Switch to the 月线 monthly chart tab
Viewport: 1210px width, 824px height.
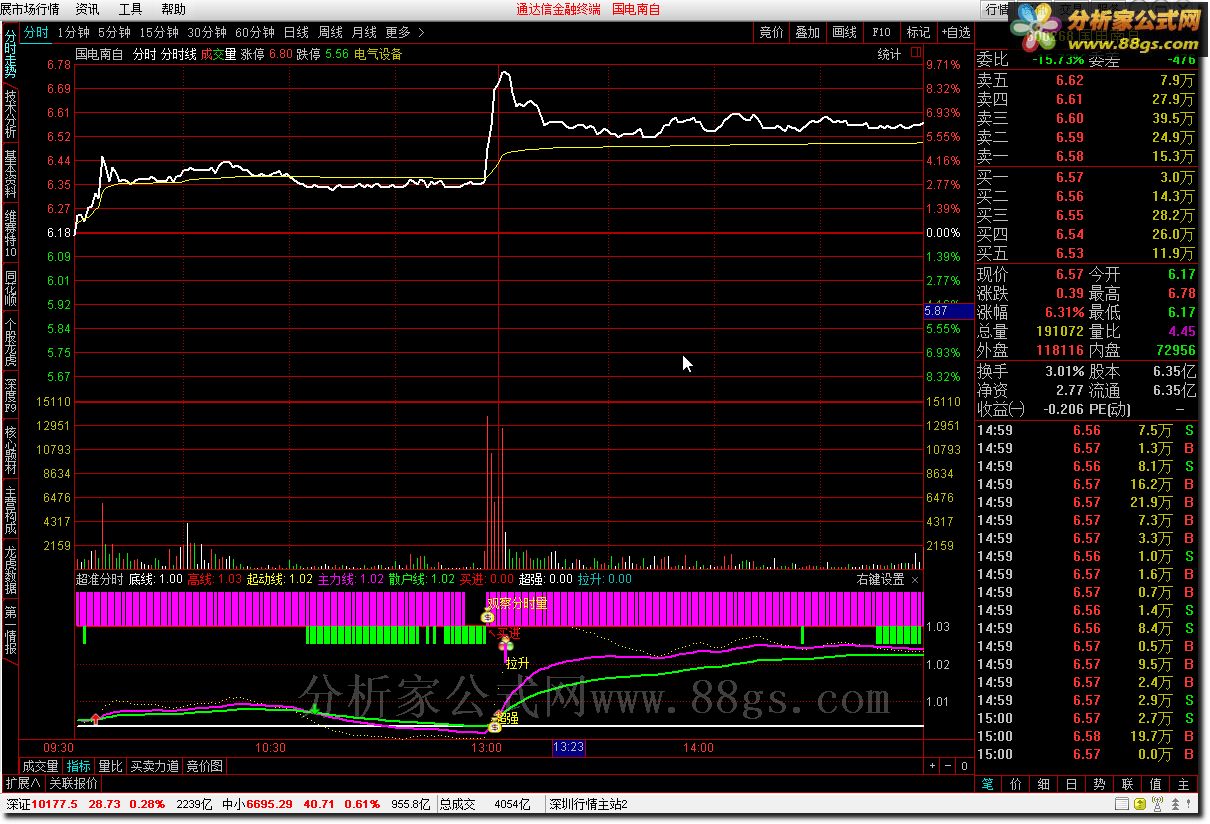coord(364,32)
